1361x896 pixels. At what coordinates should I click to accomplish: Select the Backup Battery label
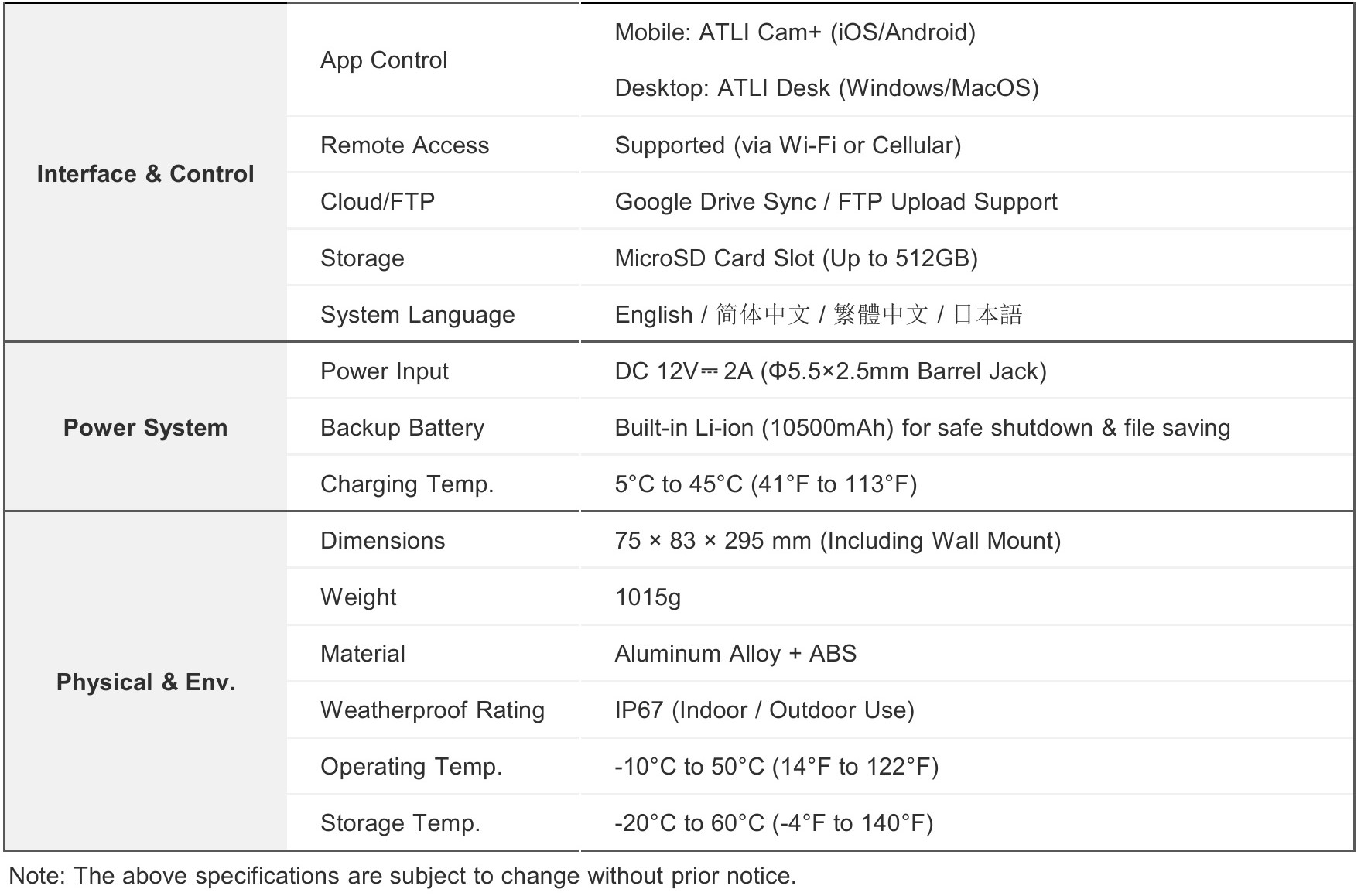(x=402, y=428)
